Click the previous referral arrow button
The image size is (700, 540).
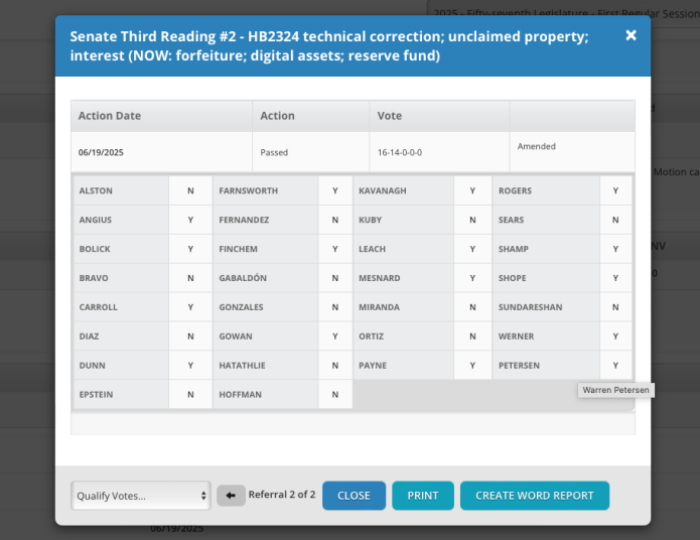click(231, 495)
